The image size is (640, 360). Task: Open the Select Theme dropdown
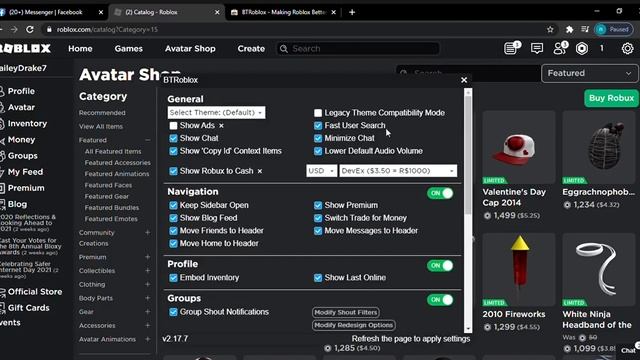[x=216, y=113]
